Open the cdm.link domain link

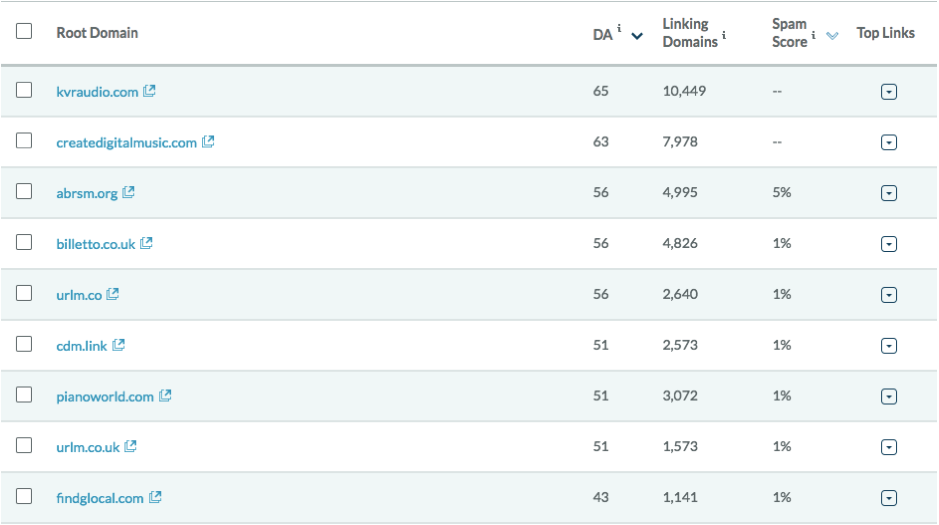tap(80, 345)
